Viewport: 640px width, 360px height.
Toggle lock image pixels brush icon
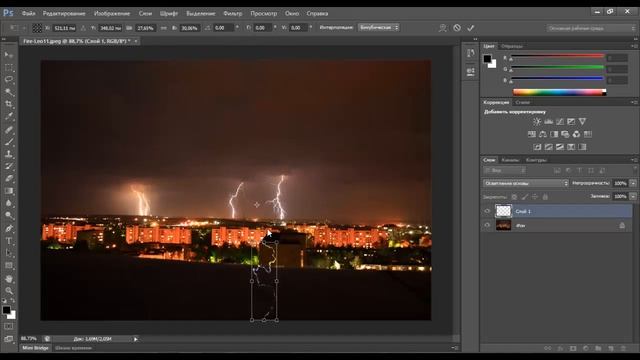[x=524, y=197]
